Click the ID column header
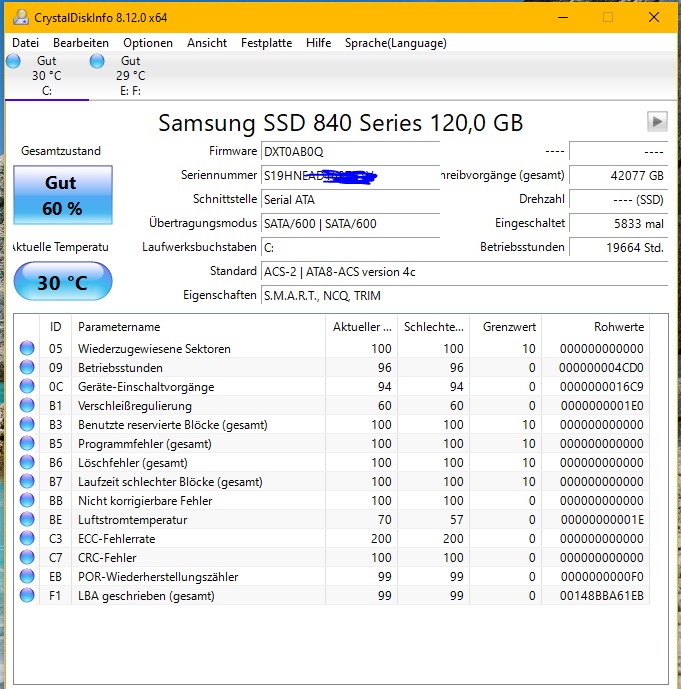Image resolution: width=681 pixels, height=689 pixels. pos(55,327)
